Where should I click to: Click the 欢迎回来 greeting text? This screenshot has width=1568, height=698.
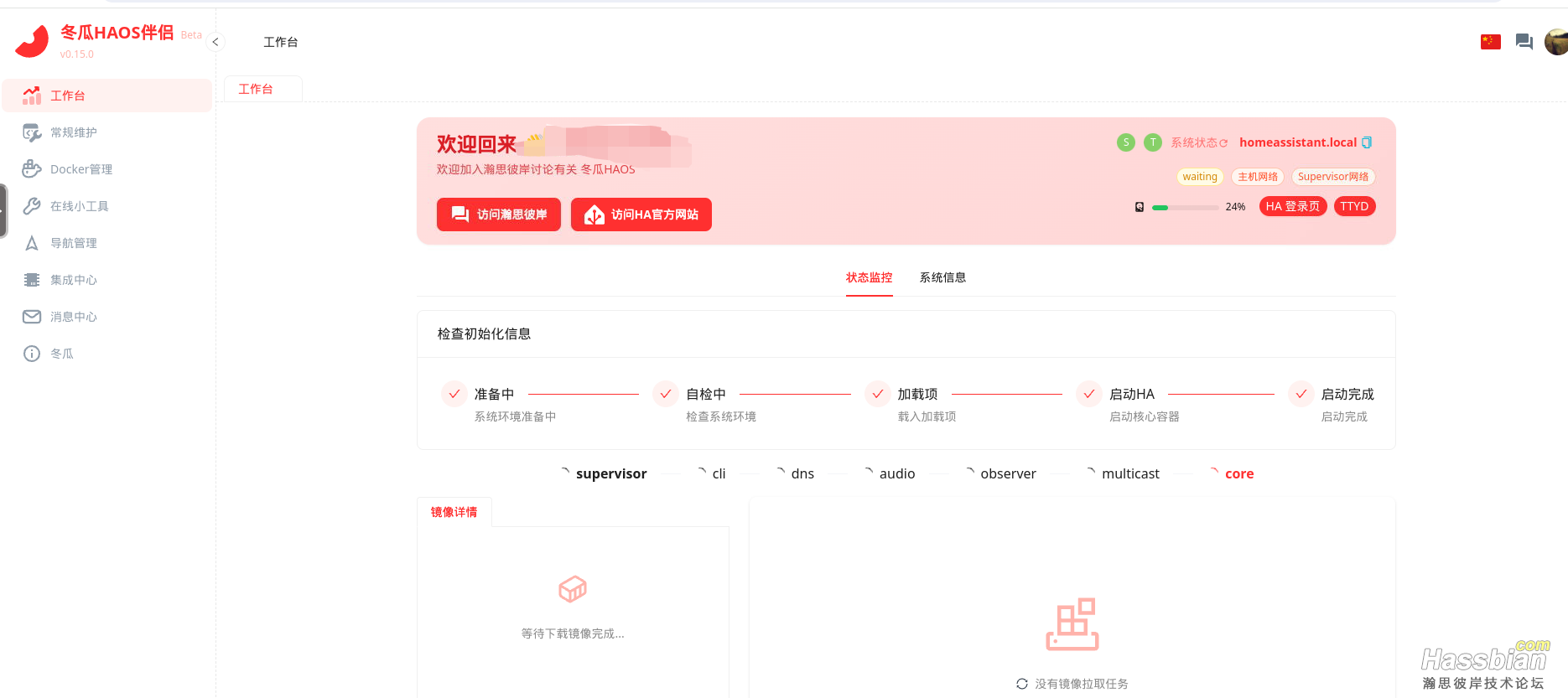[x=476, y=144]
